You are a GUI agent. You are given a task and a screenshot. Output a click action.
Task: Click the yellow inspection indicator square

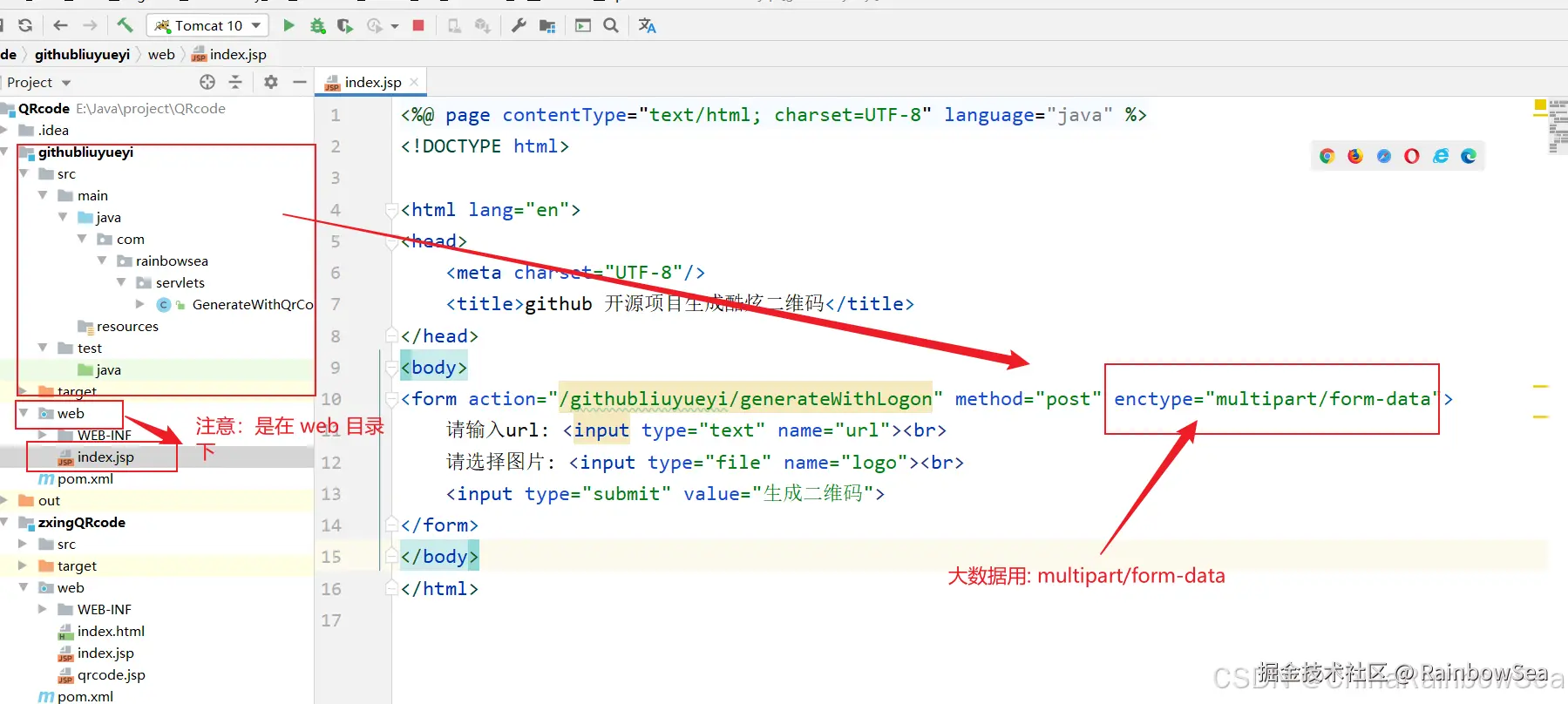click(x=1540, y=105)
